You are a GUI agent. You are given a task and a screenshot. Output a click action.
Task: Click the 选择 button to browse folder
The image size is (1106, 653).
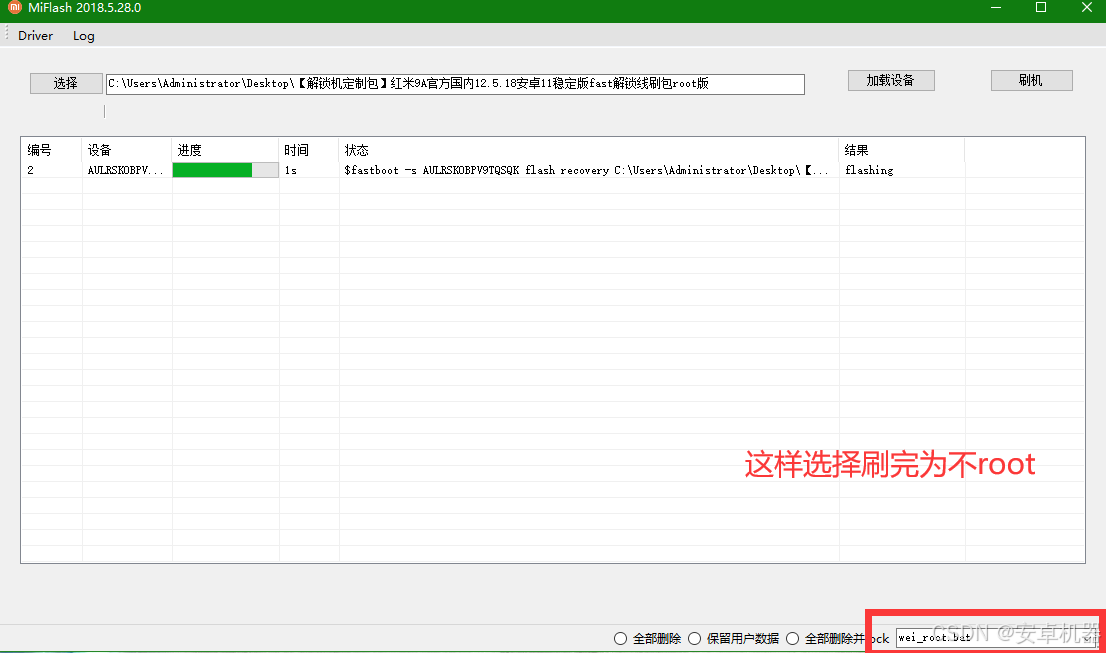pyautogui.click(x=66, y=83)
